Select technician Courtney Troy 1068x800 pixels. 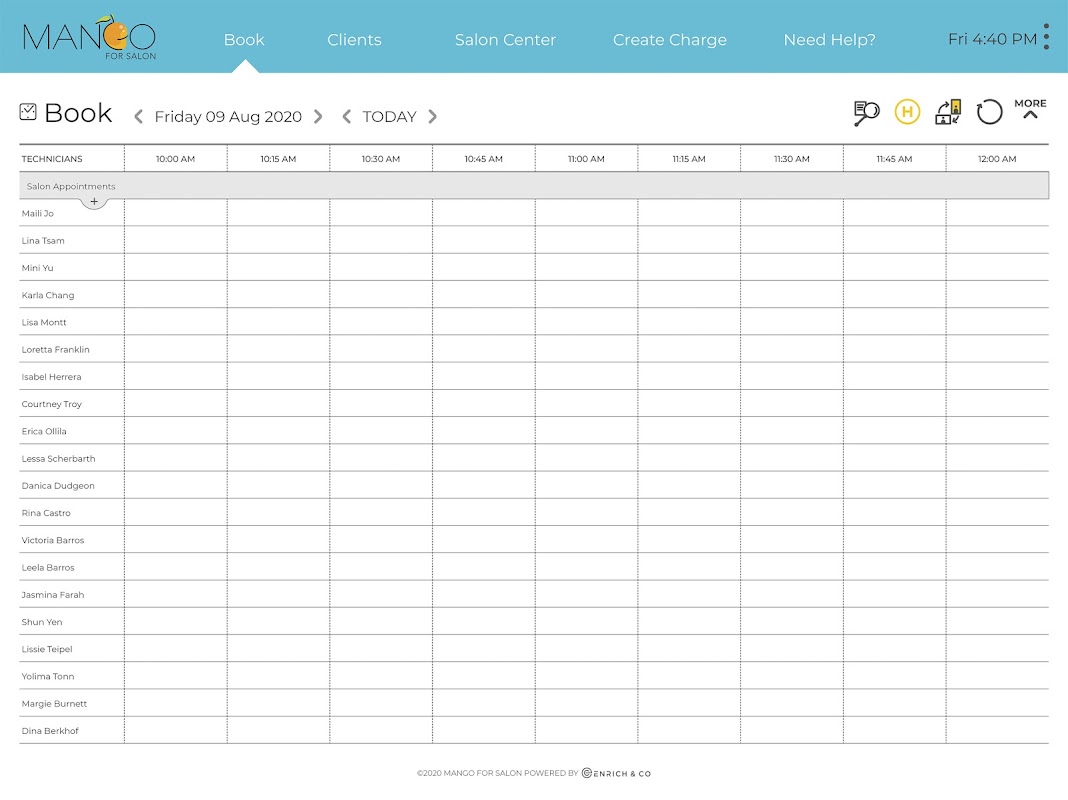tap(51, 404)
